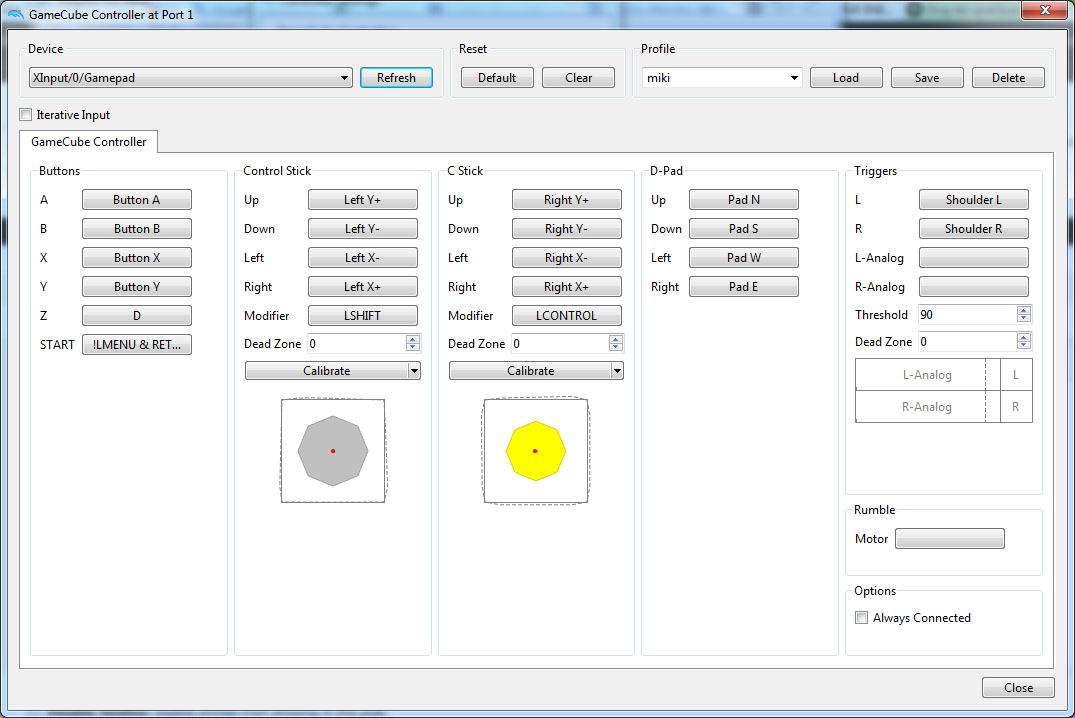The height and width of the screenshot is (718, 1075).
Task: Remap the B button mapping 'Button B'
Action: coord(136,228)
